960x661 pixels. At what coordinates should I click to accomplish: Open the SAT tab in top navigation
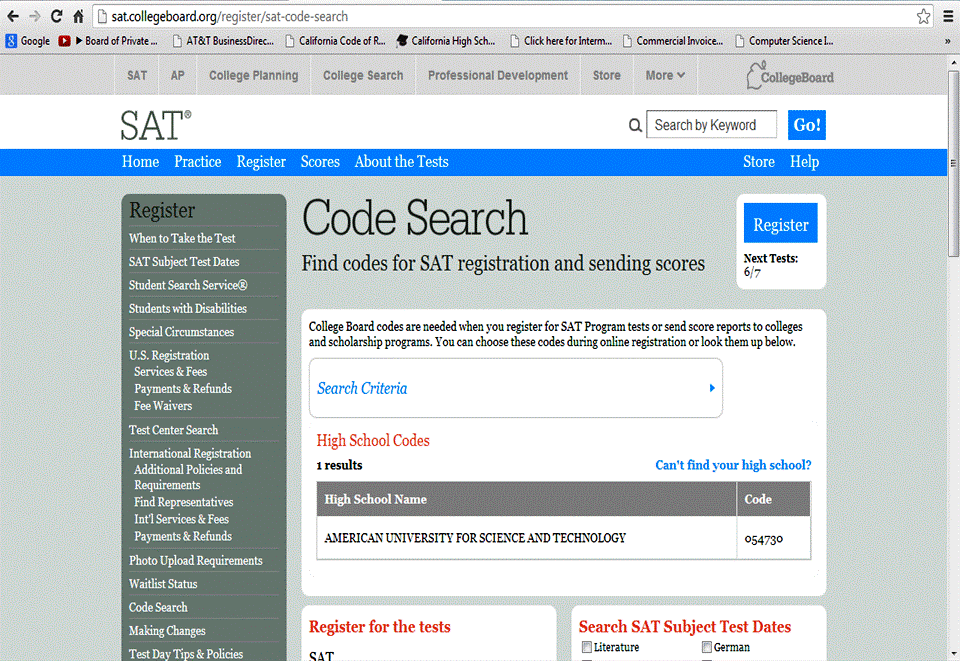[137, 75]
